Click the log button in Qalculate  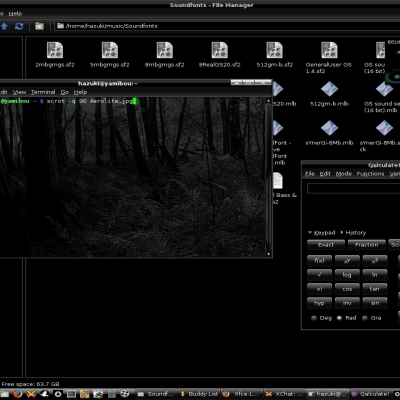coord(347,275)
